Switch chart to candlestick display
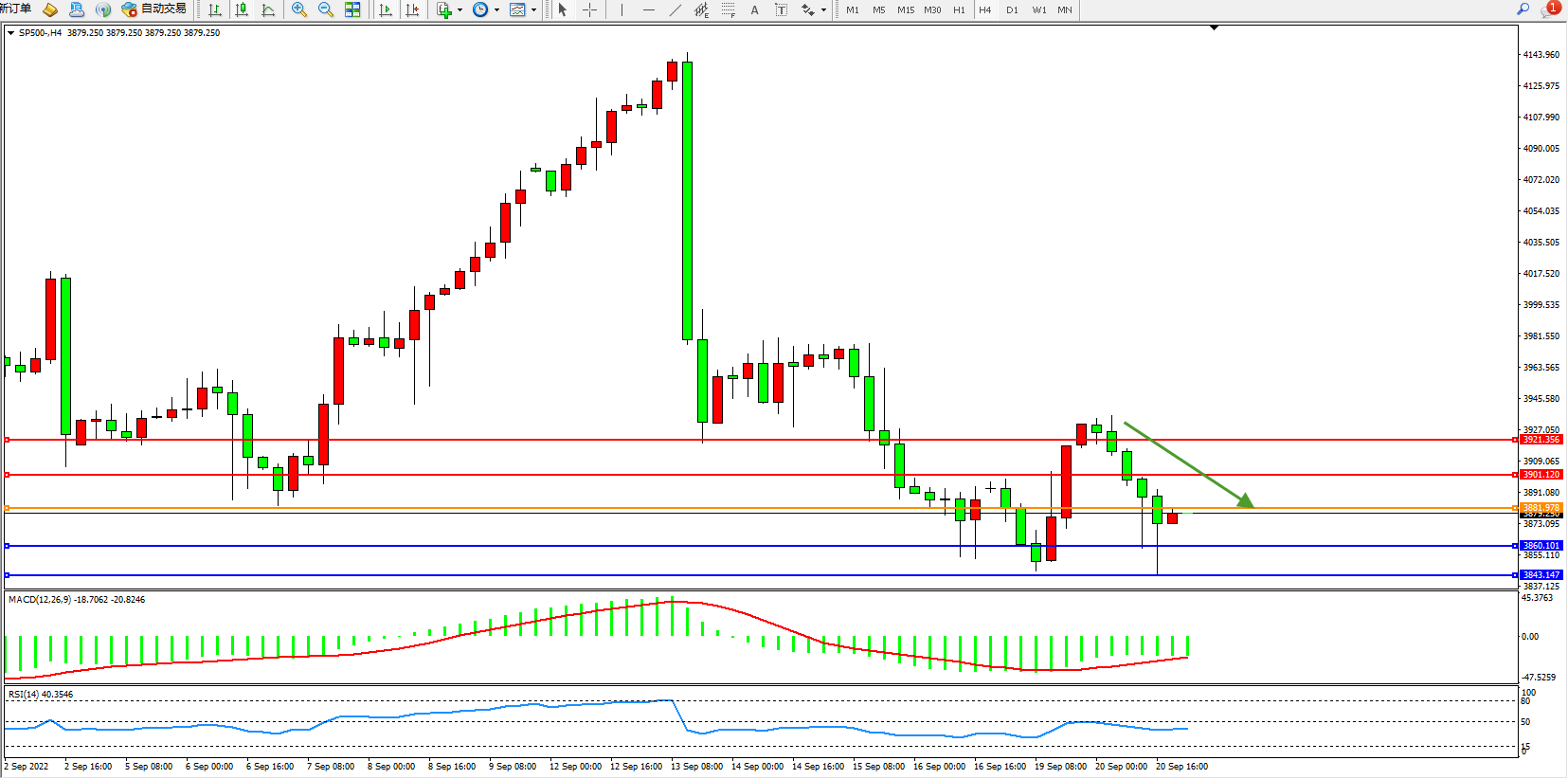The image size is (1568, 779). pyautogui.click(x=242, y=9)
